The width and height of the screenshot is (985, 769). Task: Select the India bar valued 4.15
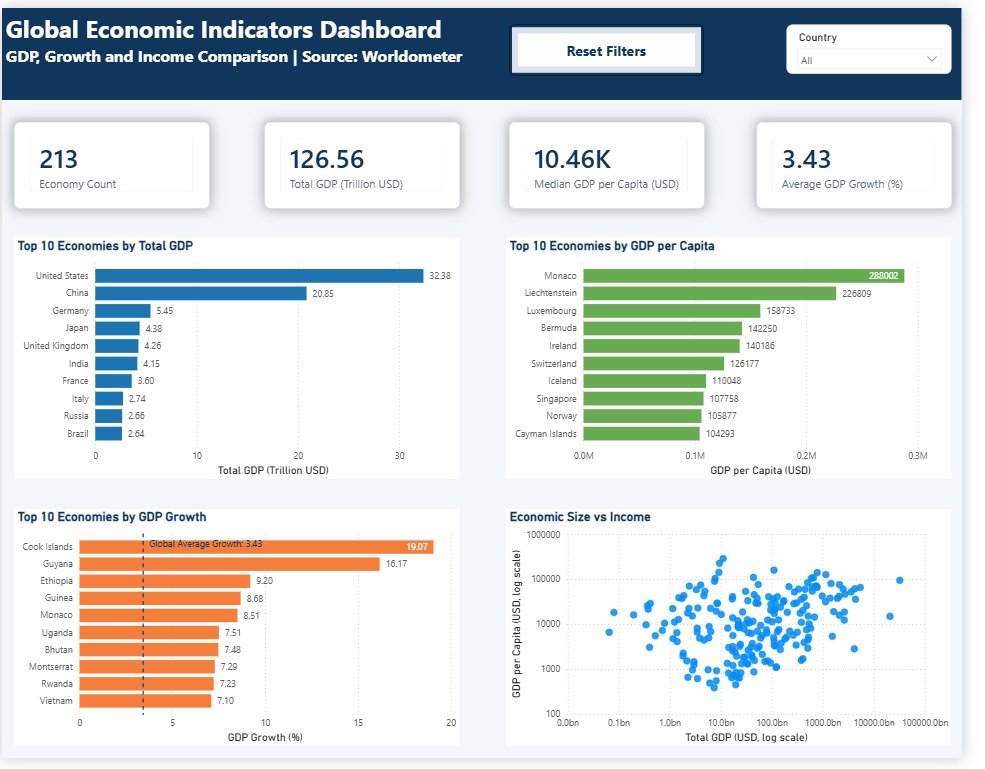tap(116, 364)
